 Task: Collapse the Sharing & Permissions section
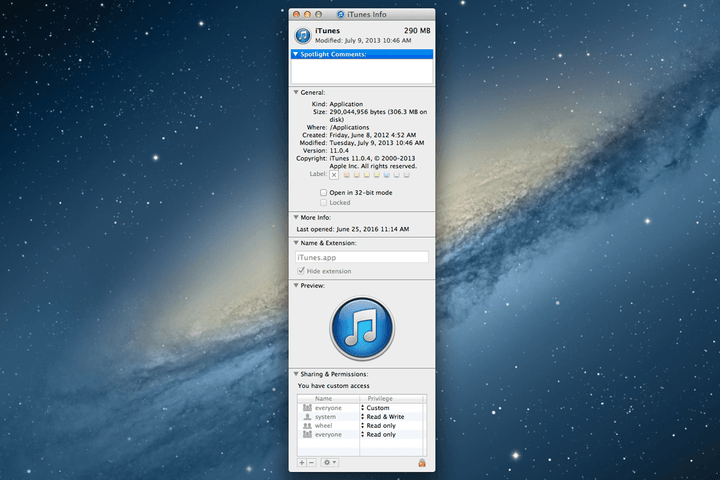pyautogui.click(x=296, y=374)
